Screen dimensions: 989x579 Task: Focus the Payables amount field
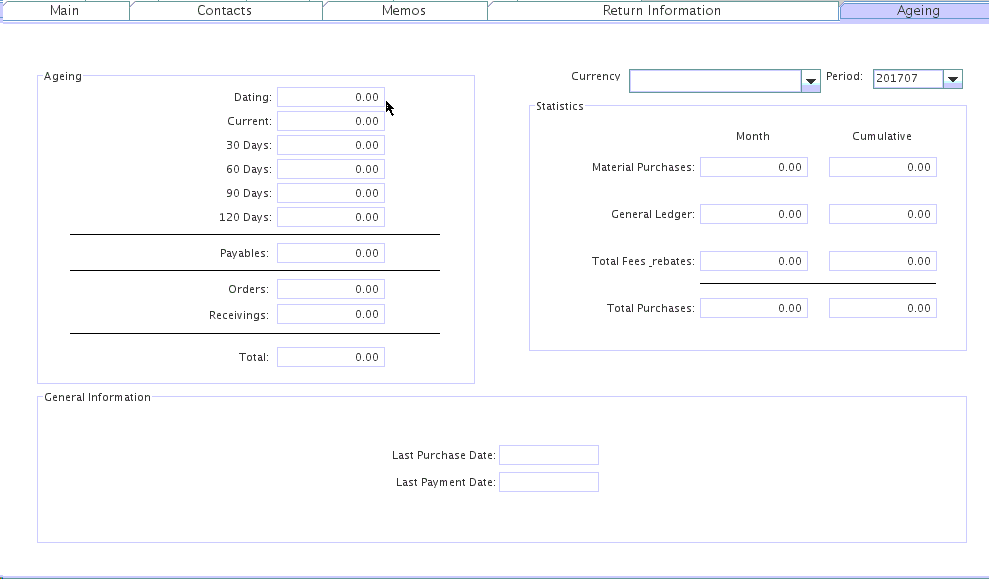[x=330, y=253]
